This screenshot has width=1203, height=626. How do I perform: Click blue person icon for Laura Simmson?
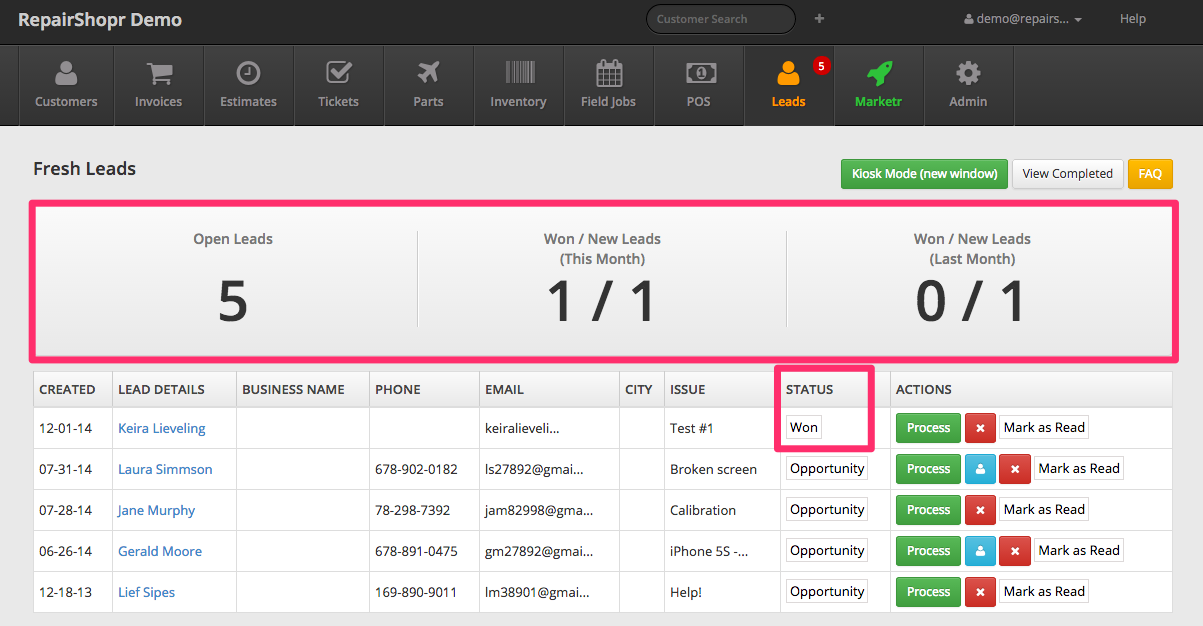point(980,469)
